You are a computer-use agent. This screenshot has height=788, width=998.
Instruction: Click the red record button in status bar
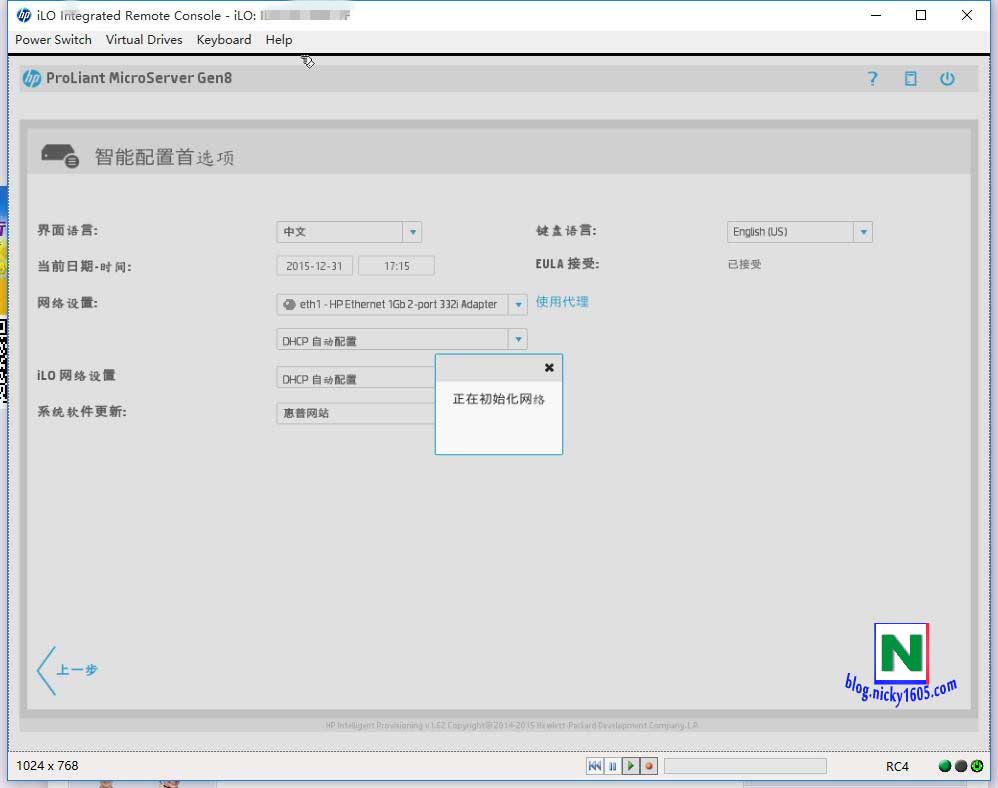point(649,766)
